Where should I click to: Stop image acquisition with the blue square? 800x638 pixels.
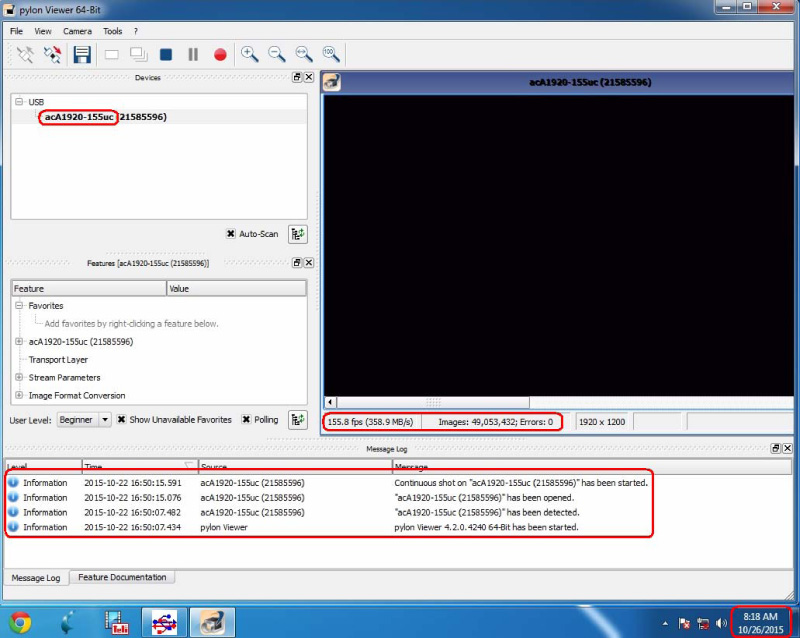click(166, 54)
